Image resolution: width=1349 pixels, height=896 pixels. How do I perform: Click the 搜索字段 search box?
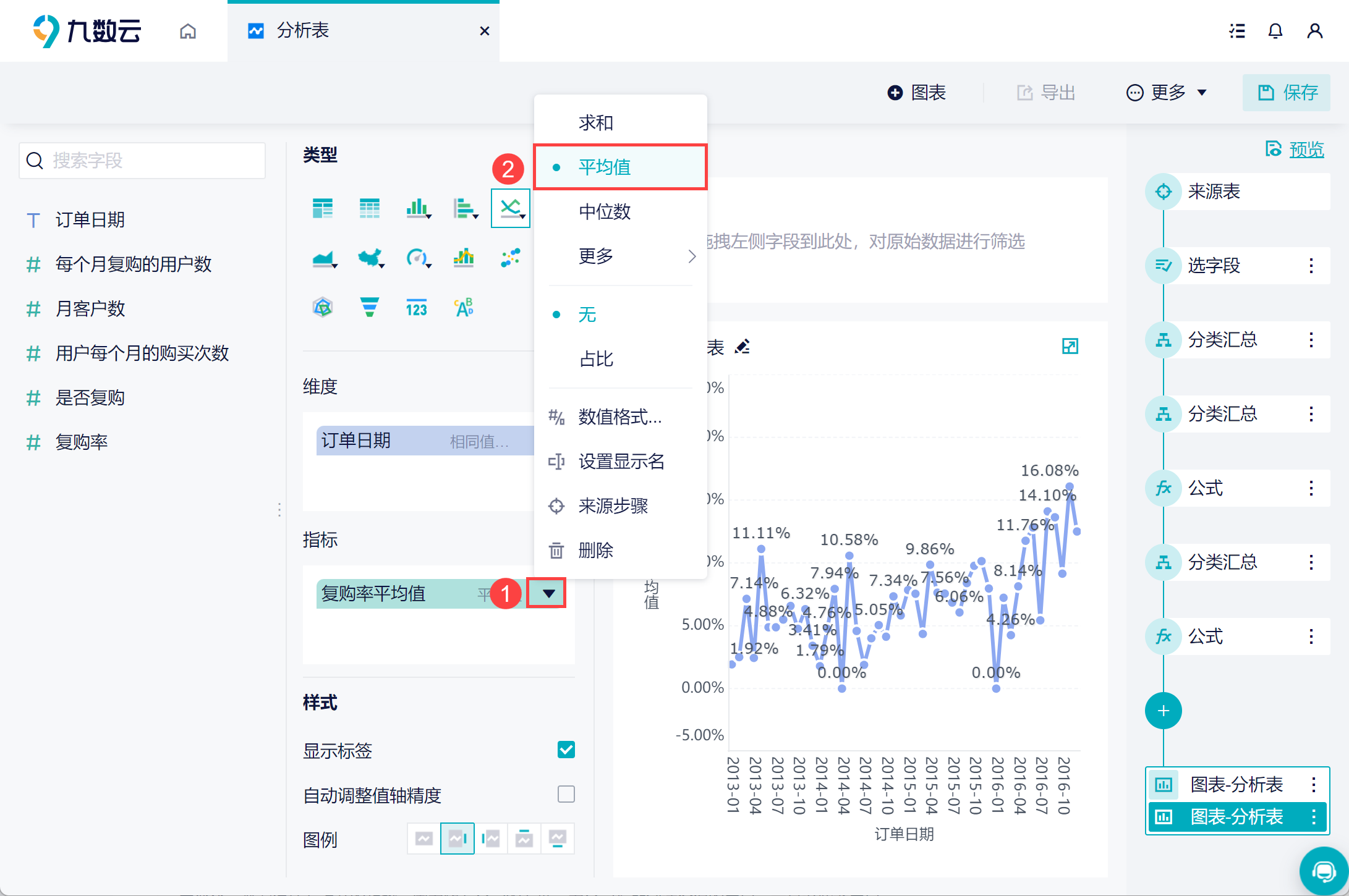tap(142, 161)
